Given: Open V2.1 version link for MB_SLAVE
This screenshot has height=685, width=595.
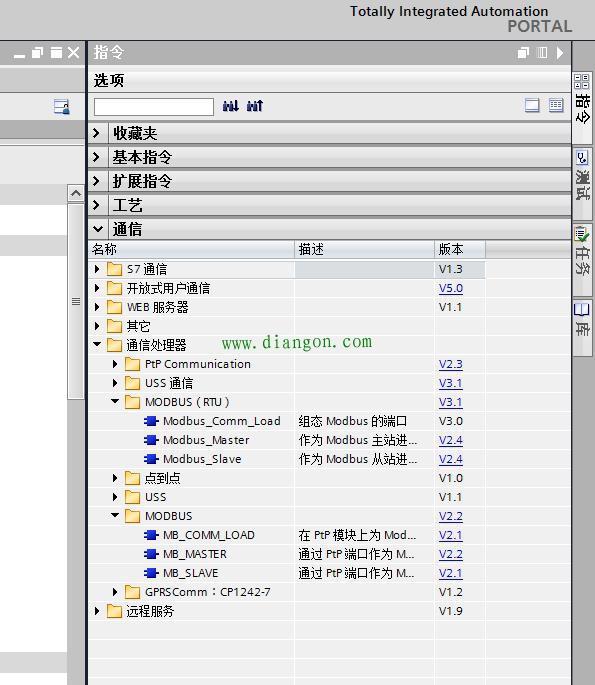Looking at the screenshot, I should (451, 573).
